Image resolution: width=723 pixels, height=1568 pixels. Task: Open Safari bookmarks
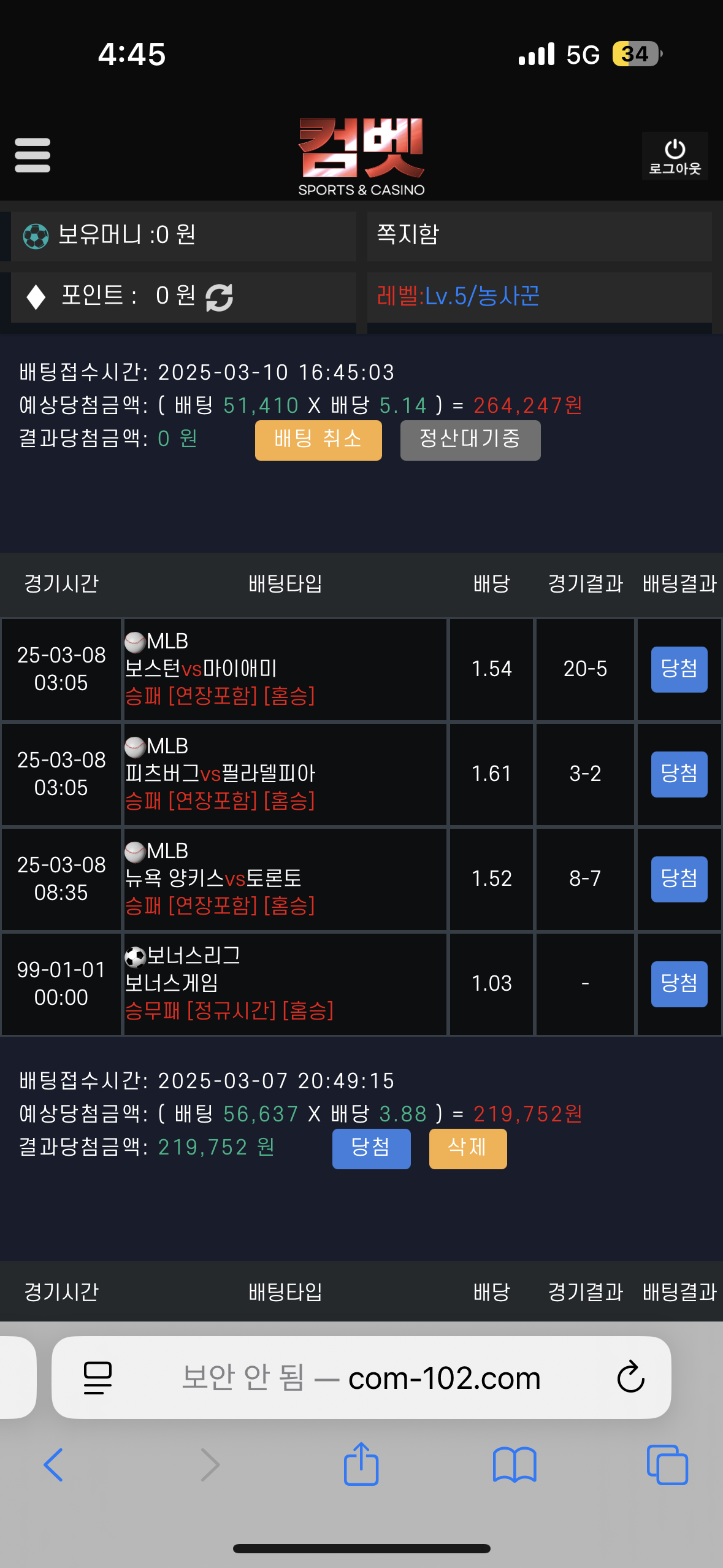[x=515, y=1464]
